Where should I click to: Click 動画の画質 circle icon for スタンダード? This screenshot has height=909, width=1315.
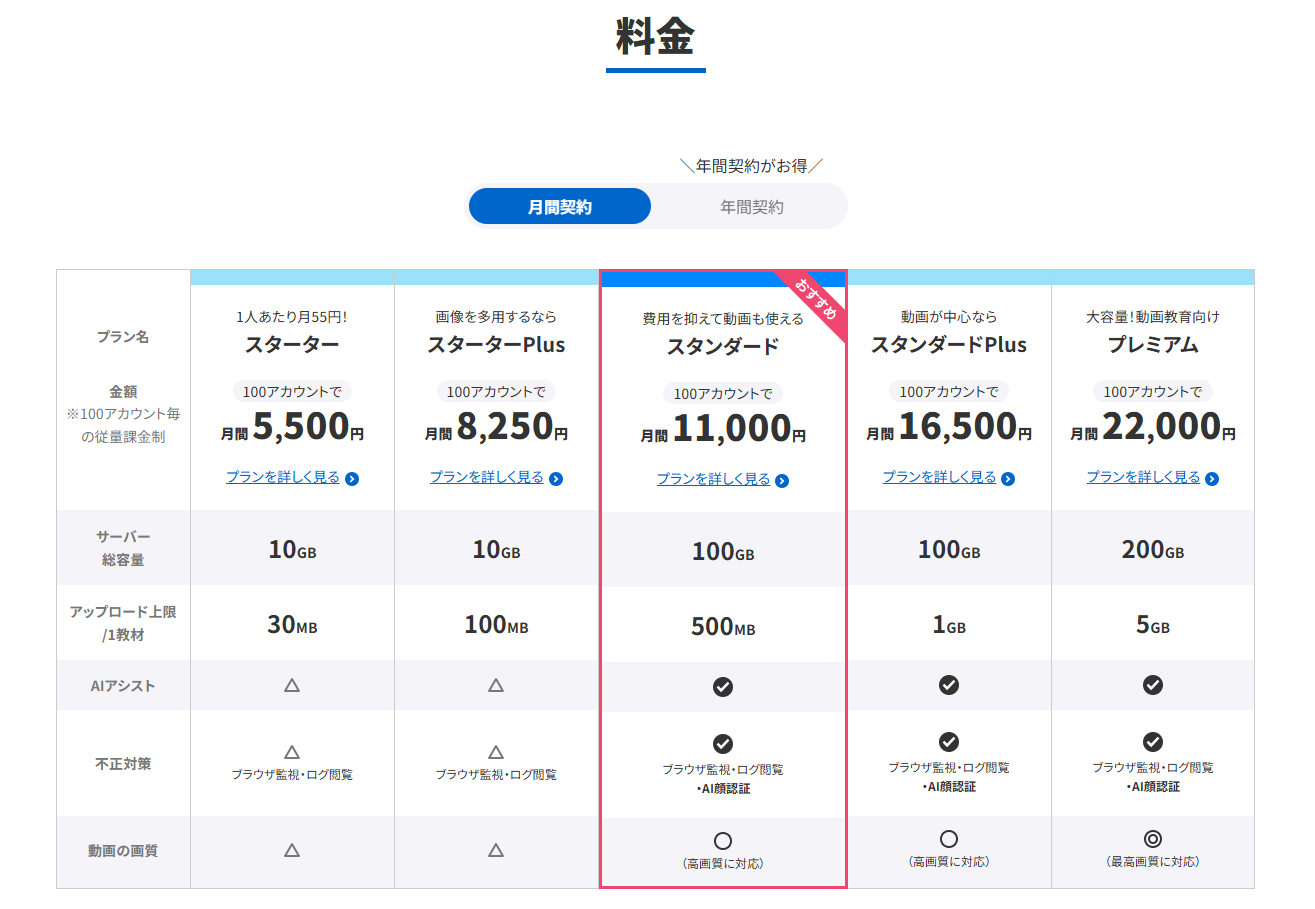click(723, 841)
